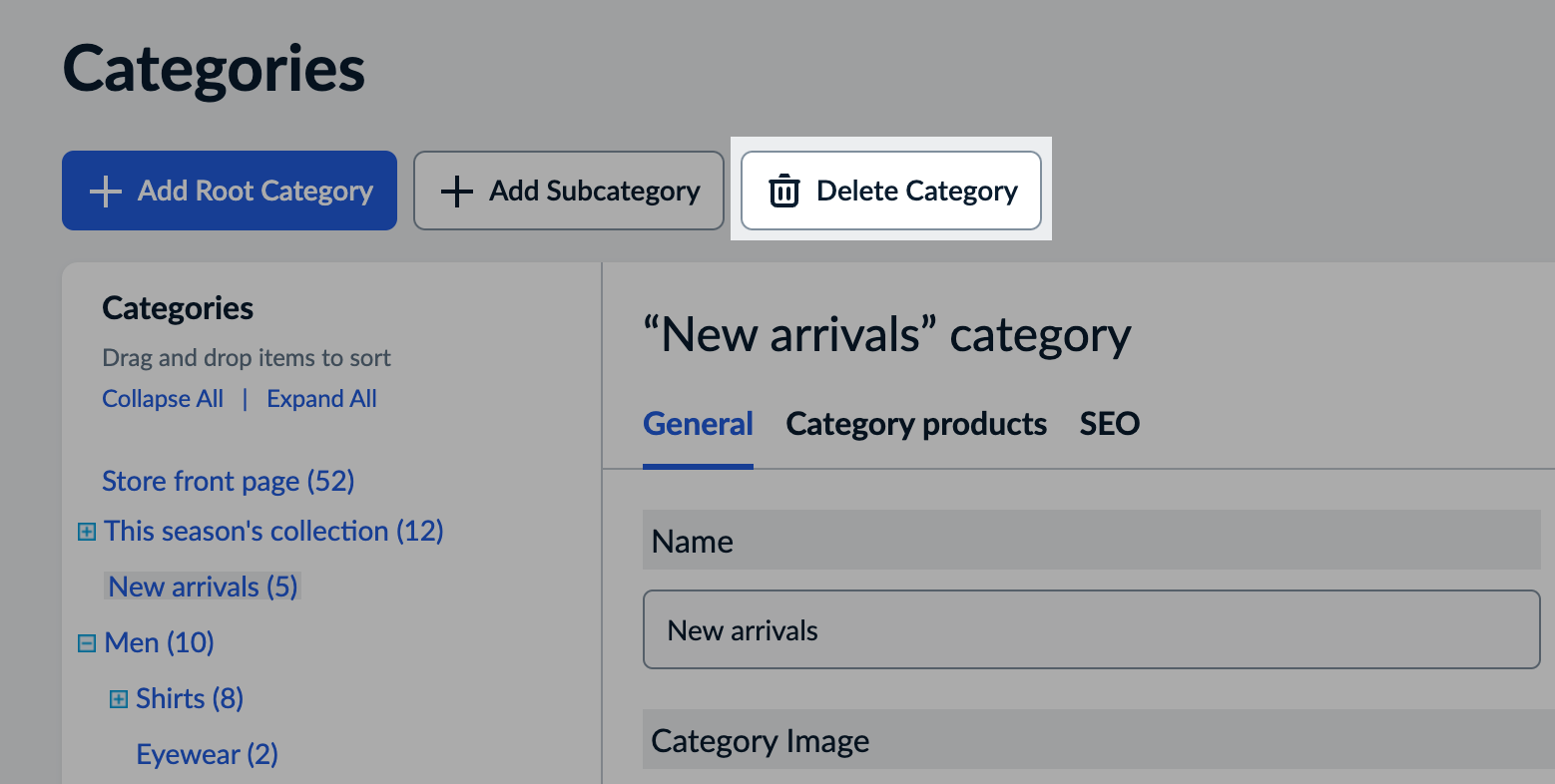
Task: Click the plus icon on Add Root Category
Action: [x=105, y=190]
